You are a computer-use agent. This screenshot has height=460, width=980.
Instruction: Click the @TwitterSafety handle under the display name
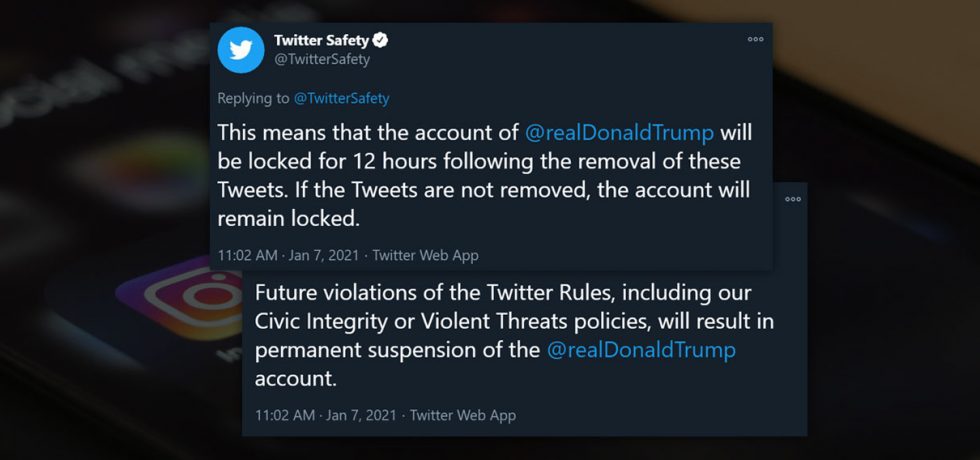[x=322, y=59]
